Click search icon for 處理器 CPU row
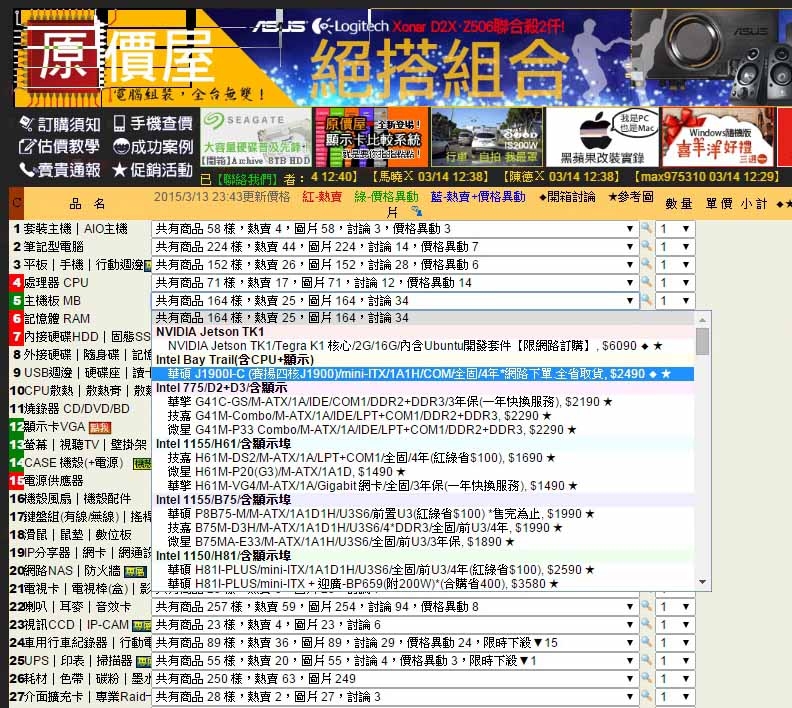Viewport: 792px width, 708px height. (x=647, y=282)
